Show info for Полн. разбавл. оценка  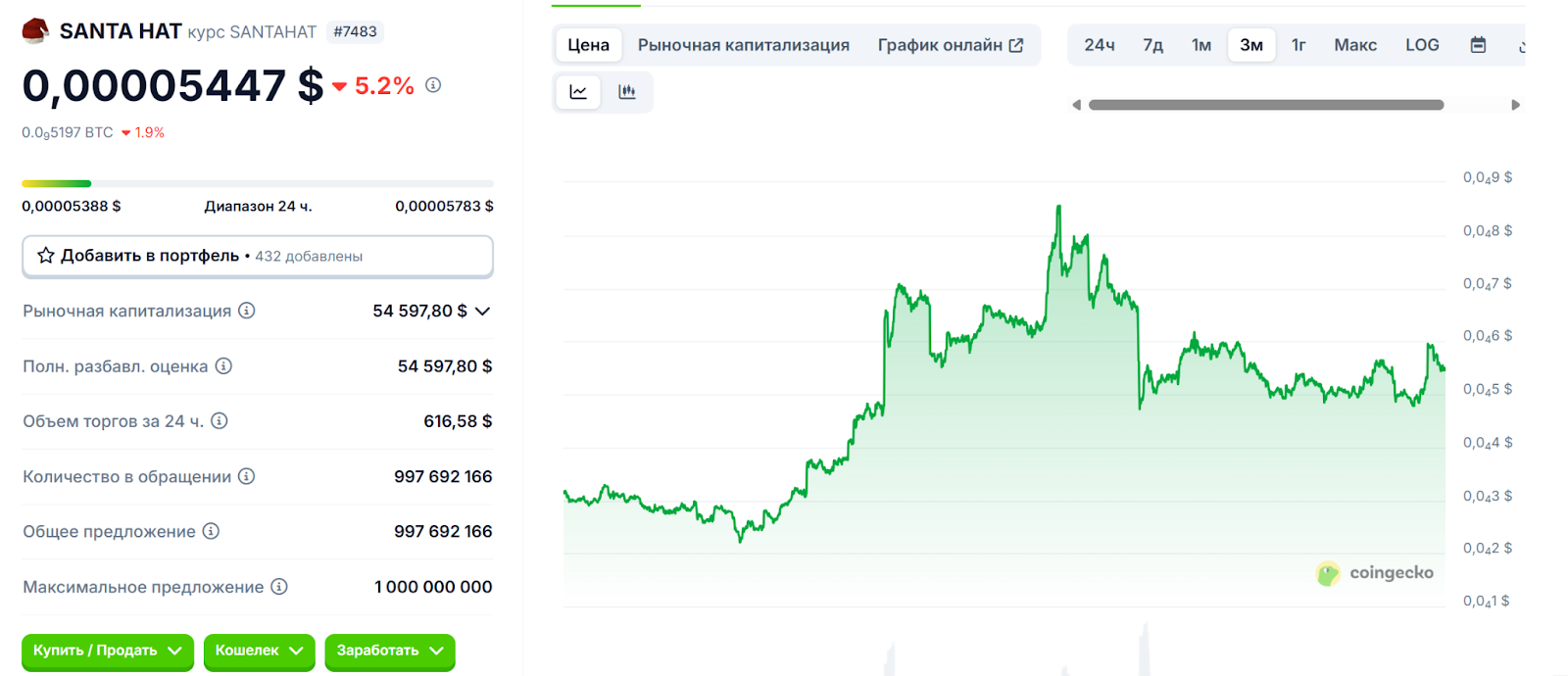pos(223,365)
